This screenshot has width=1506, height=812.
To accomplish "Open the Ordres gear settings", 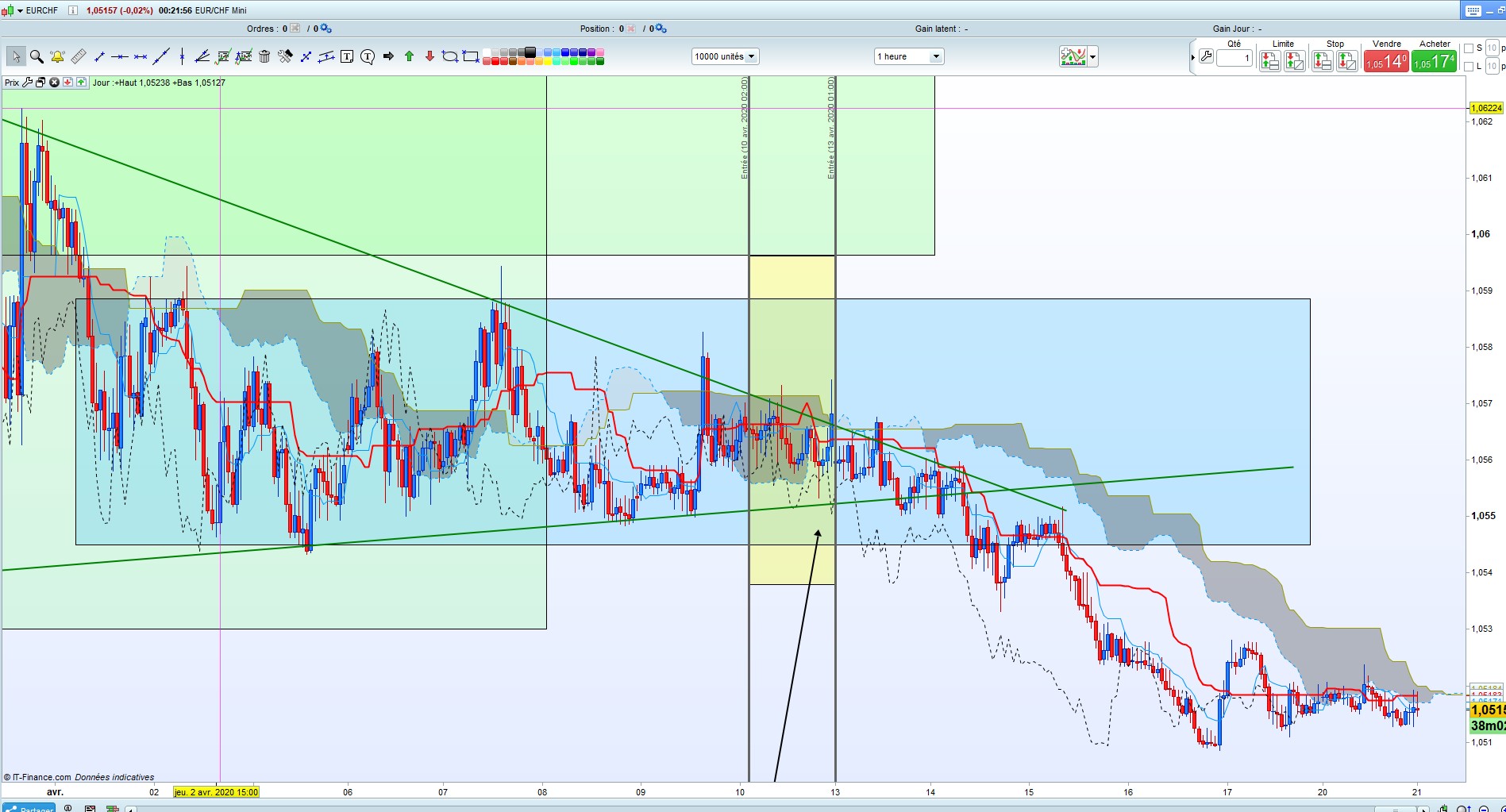I will (325, 29).
